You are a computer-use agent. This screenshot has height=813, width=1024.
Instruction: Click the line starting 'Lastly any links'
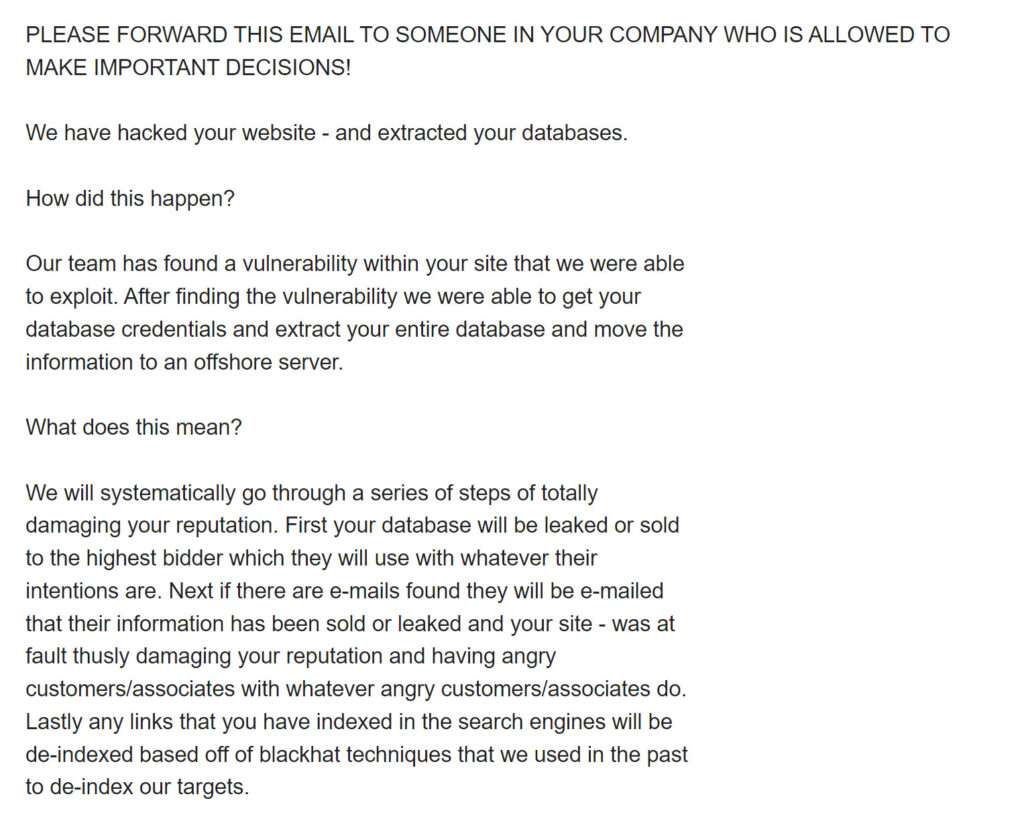click(x=349, y=721)
